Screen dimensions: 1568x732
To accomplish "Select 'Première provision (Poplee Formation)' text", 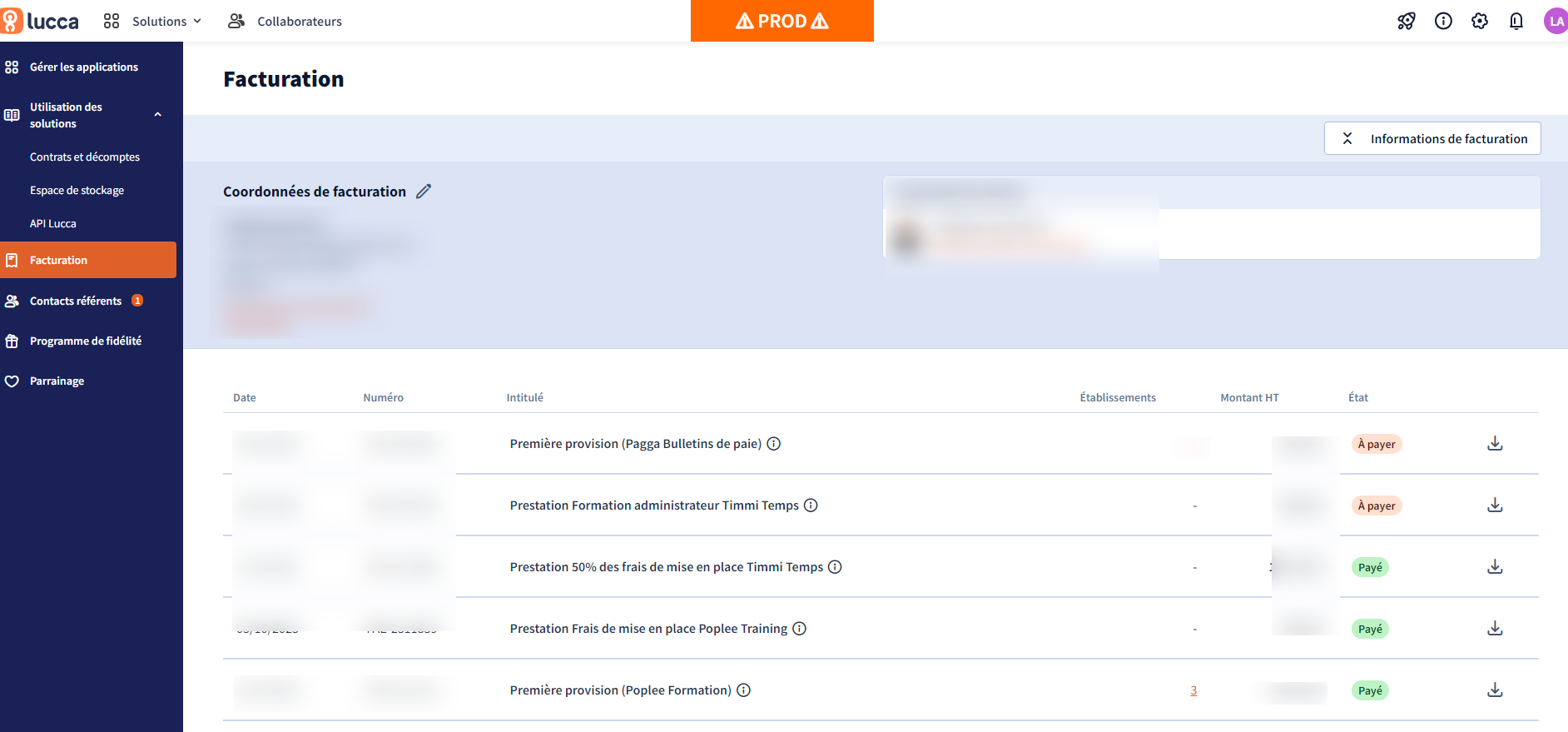I will tap(620, 690).
